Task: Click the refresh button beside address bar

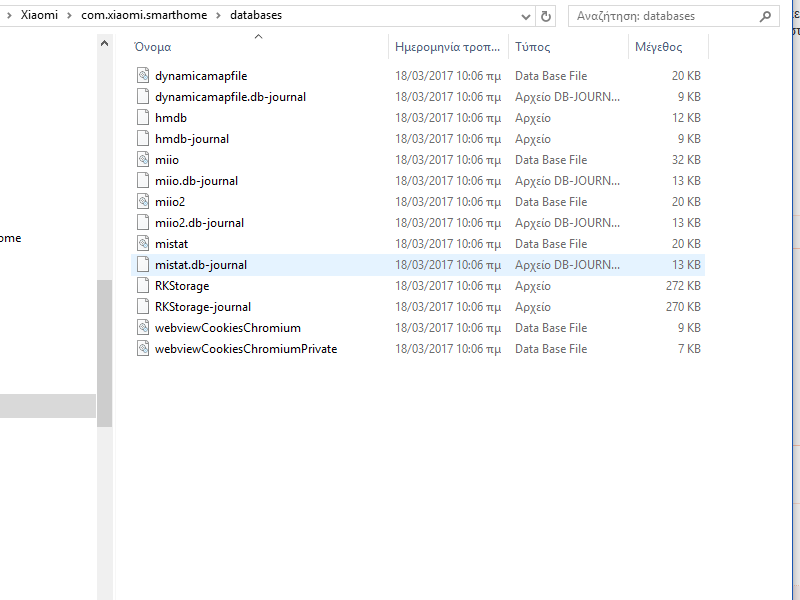Action: click(x=546, y=16)
